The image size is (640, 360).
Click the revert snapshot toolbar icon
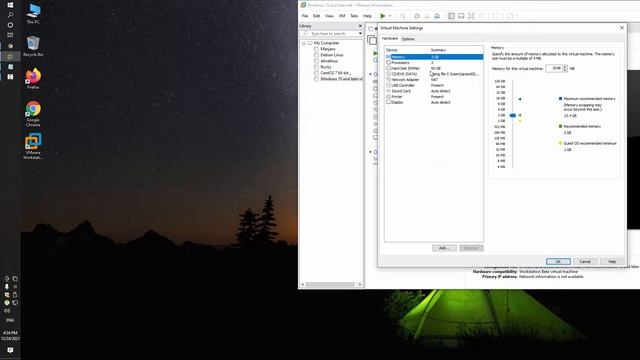(427, 16)
